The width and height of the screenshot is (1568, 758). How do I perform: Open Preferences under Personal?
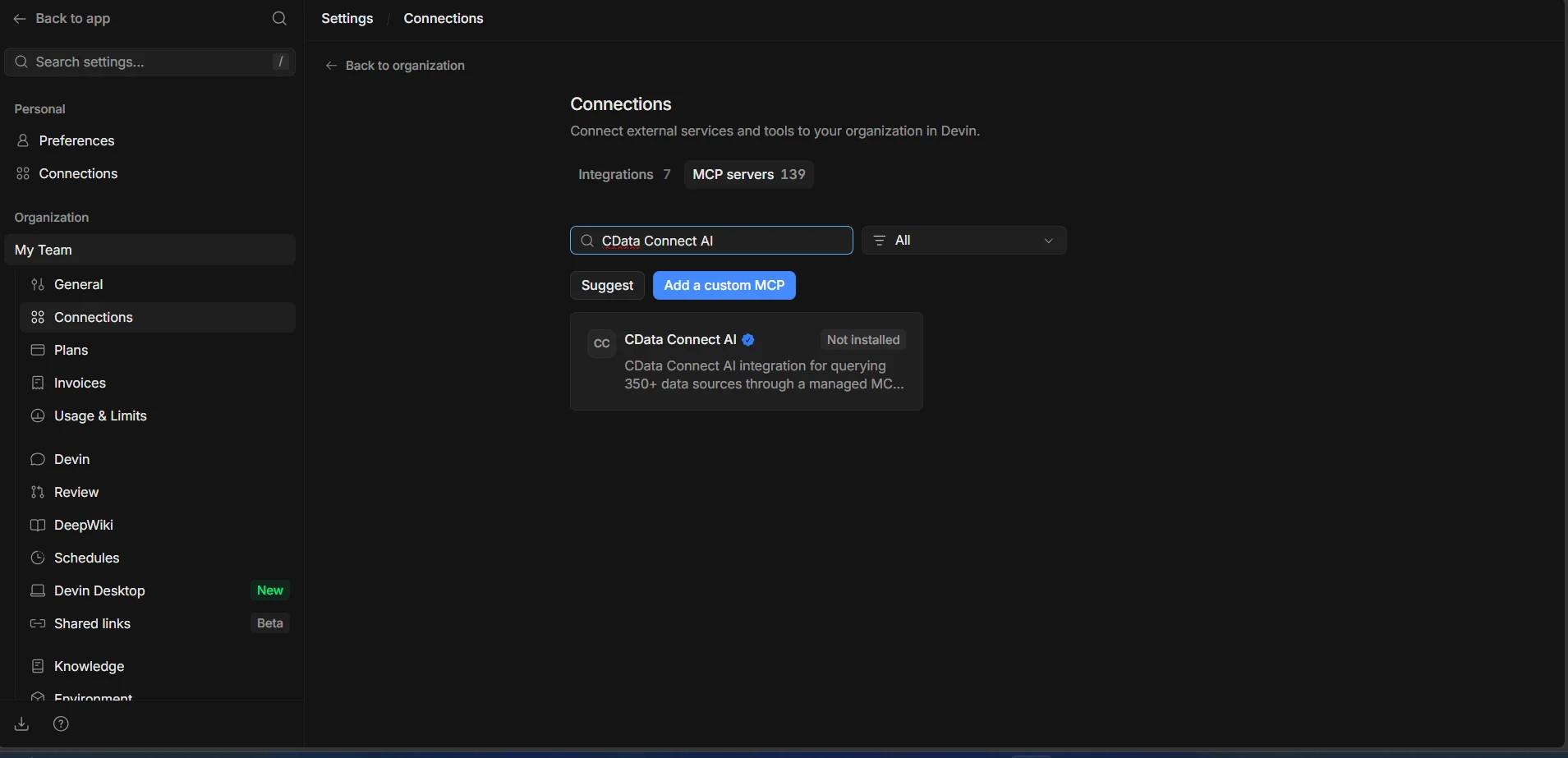point(149,140)
